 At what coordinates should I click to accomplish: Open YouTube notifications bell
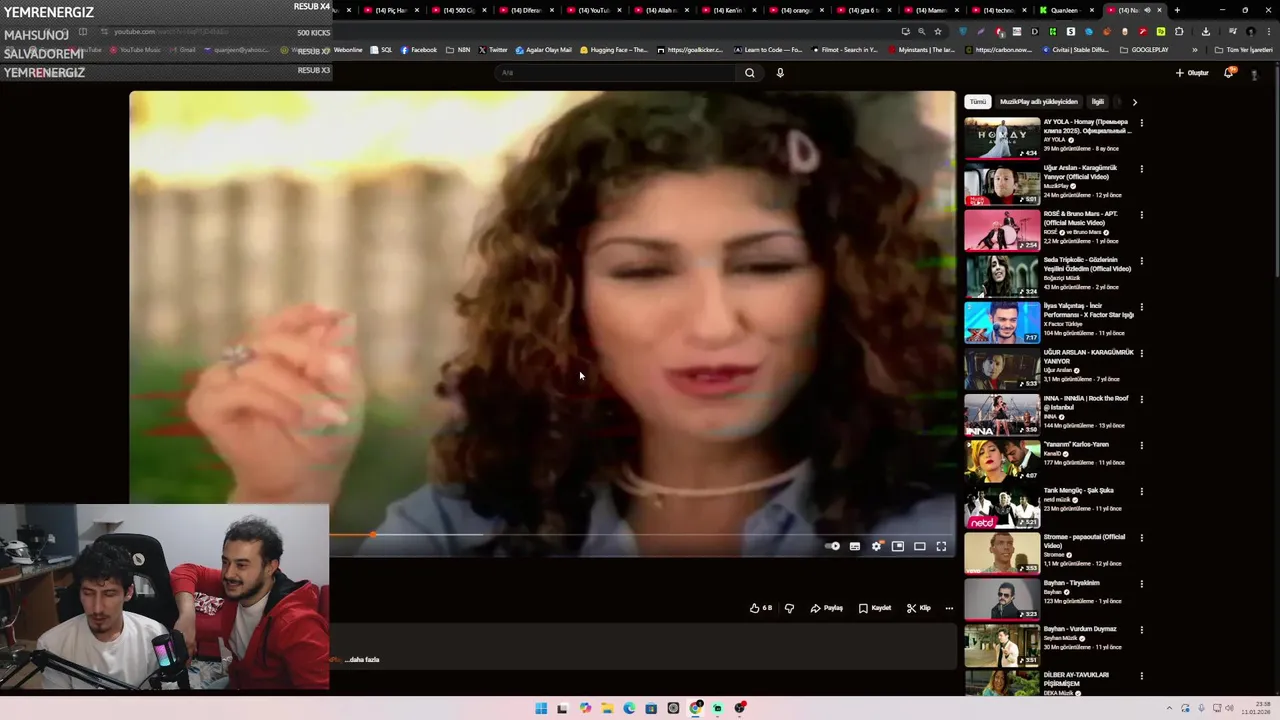pyautogui.click(x=1229, y=73)
